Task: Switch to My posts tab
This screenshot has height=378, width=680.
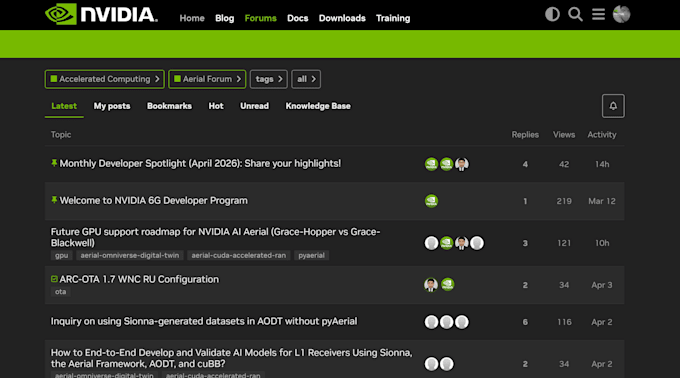Action: (112, 106)
